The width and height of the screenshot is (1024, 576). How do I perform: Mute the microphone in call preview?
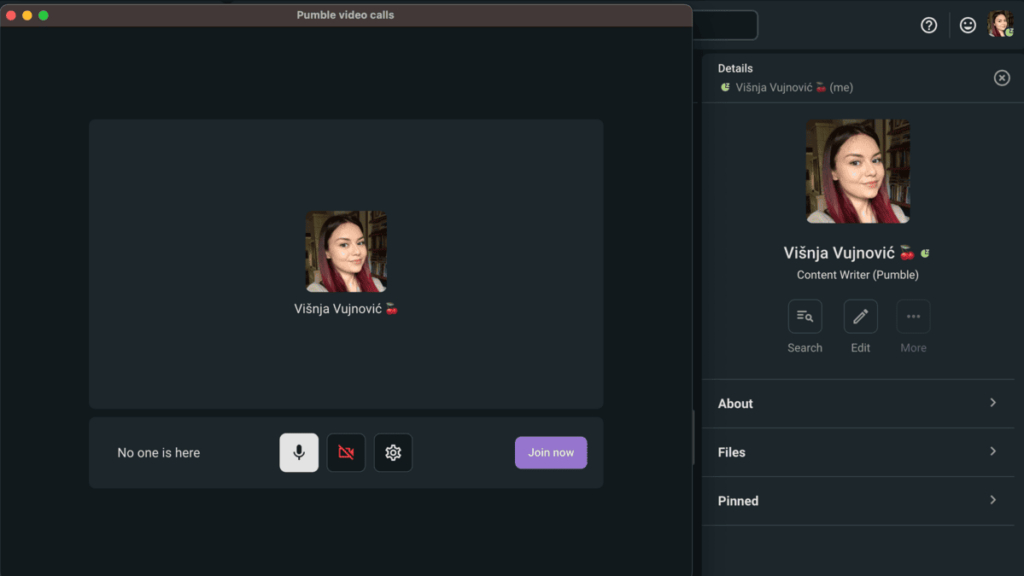(x=298, y=453)
